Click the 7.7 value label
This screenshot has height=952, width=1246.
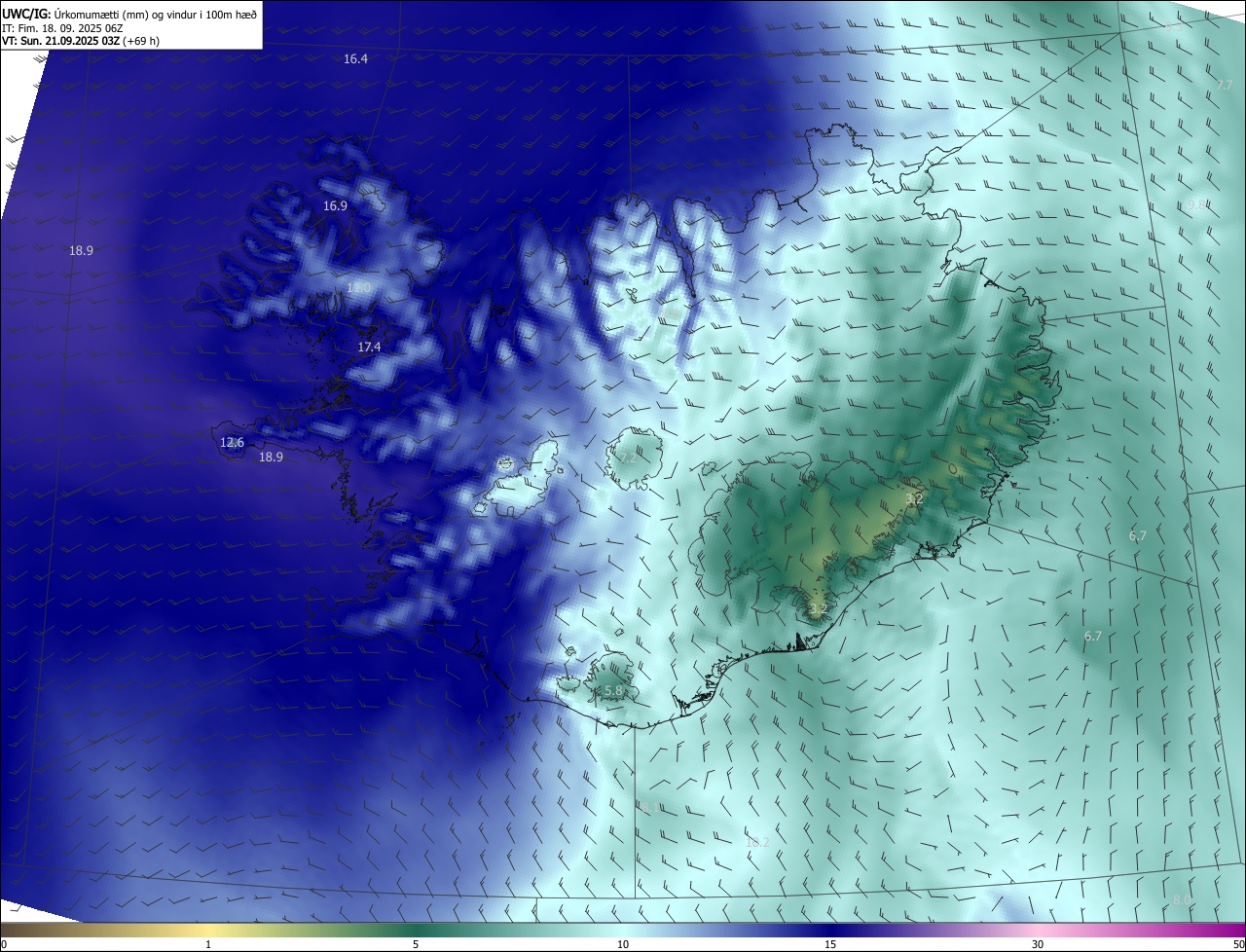[x=1225, y=86]
